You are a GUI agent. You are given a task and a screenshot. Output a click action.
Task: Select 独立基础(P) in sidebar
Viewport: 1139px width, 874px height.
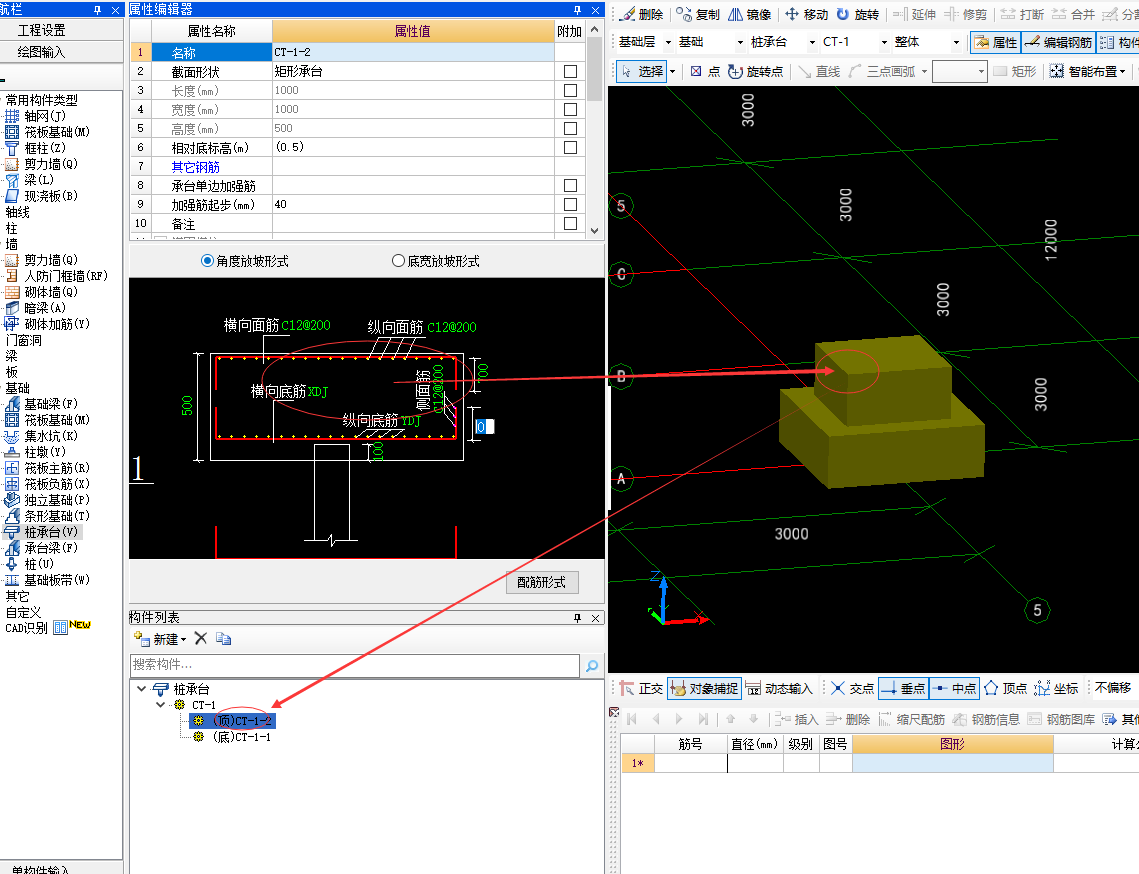48,500
